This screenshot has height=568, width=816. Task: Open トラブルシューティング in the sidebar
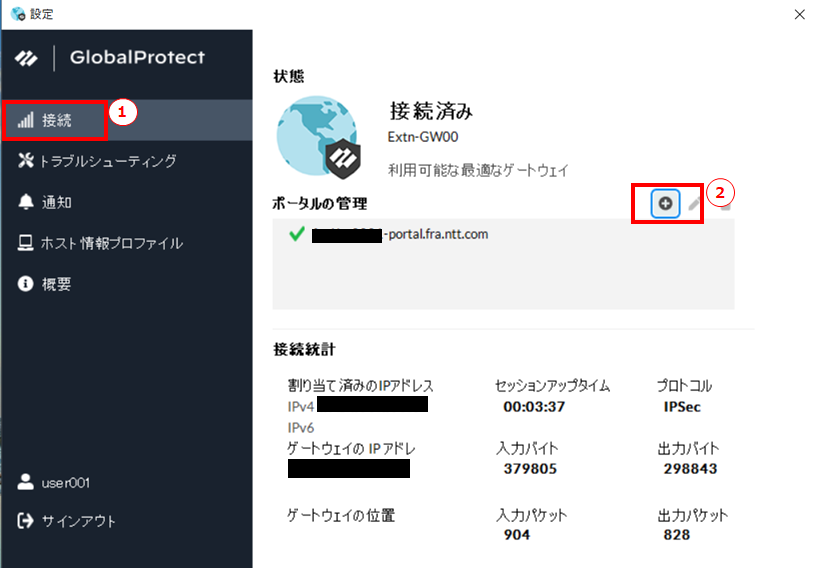pos(126,161)
